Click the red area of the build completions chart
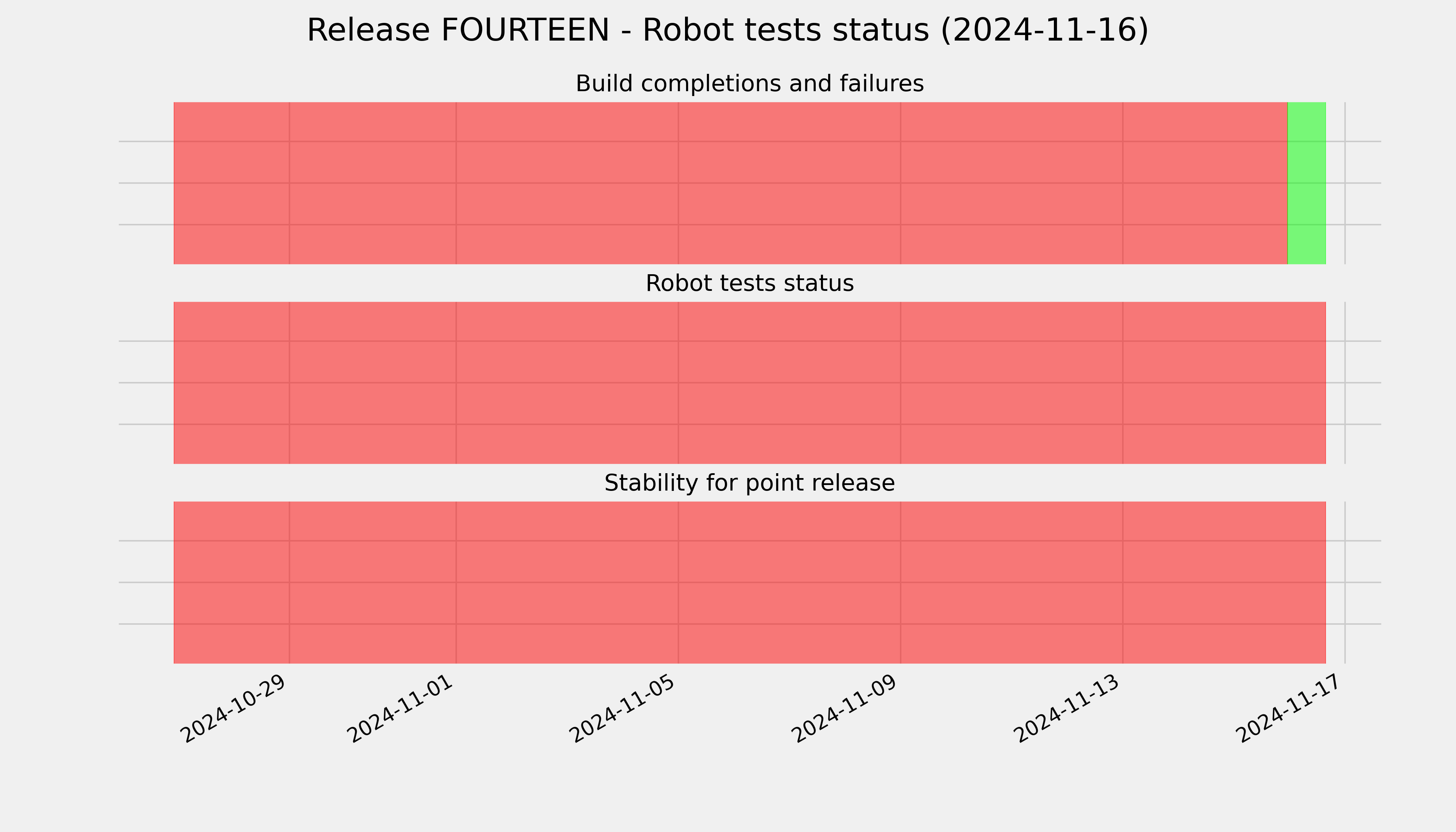 tap(730, 183)
